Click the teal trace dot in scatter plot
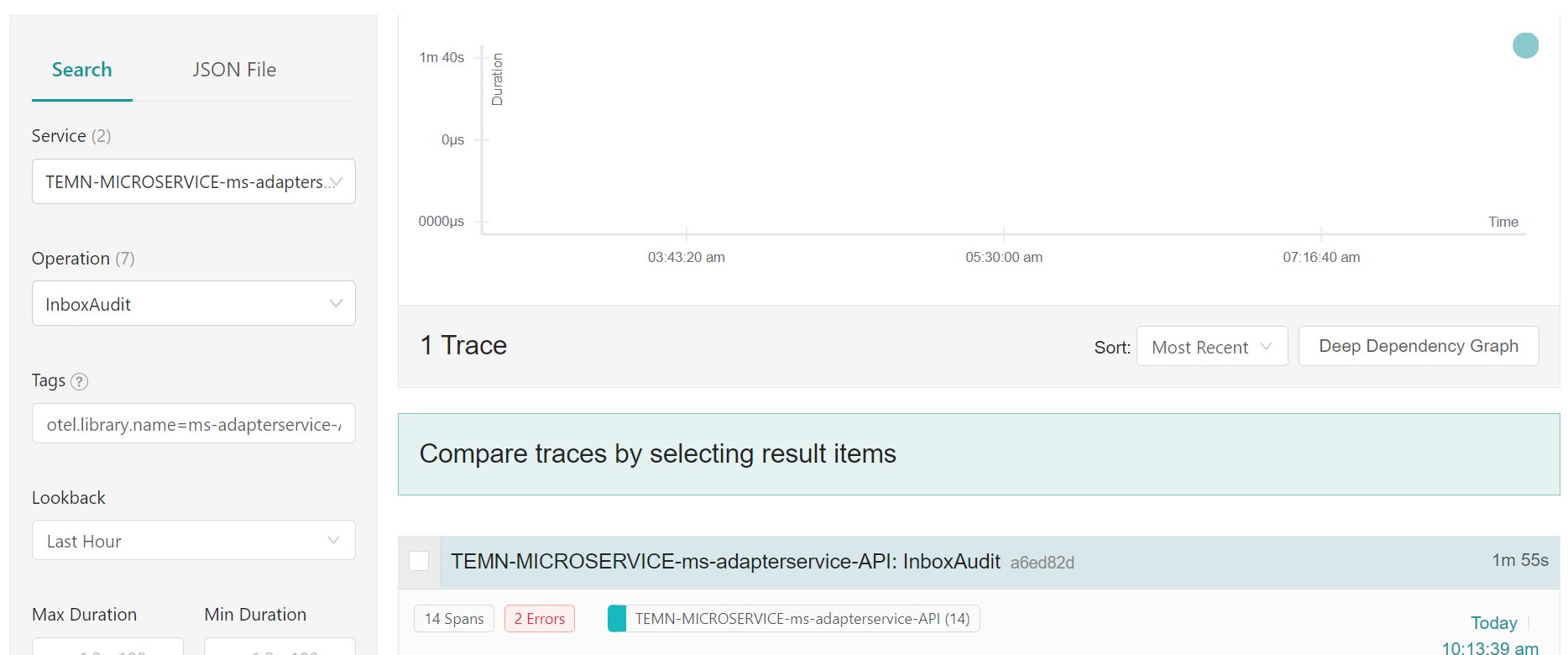The image size is (1568, 655). point(1524,45)
